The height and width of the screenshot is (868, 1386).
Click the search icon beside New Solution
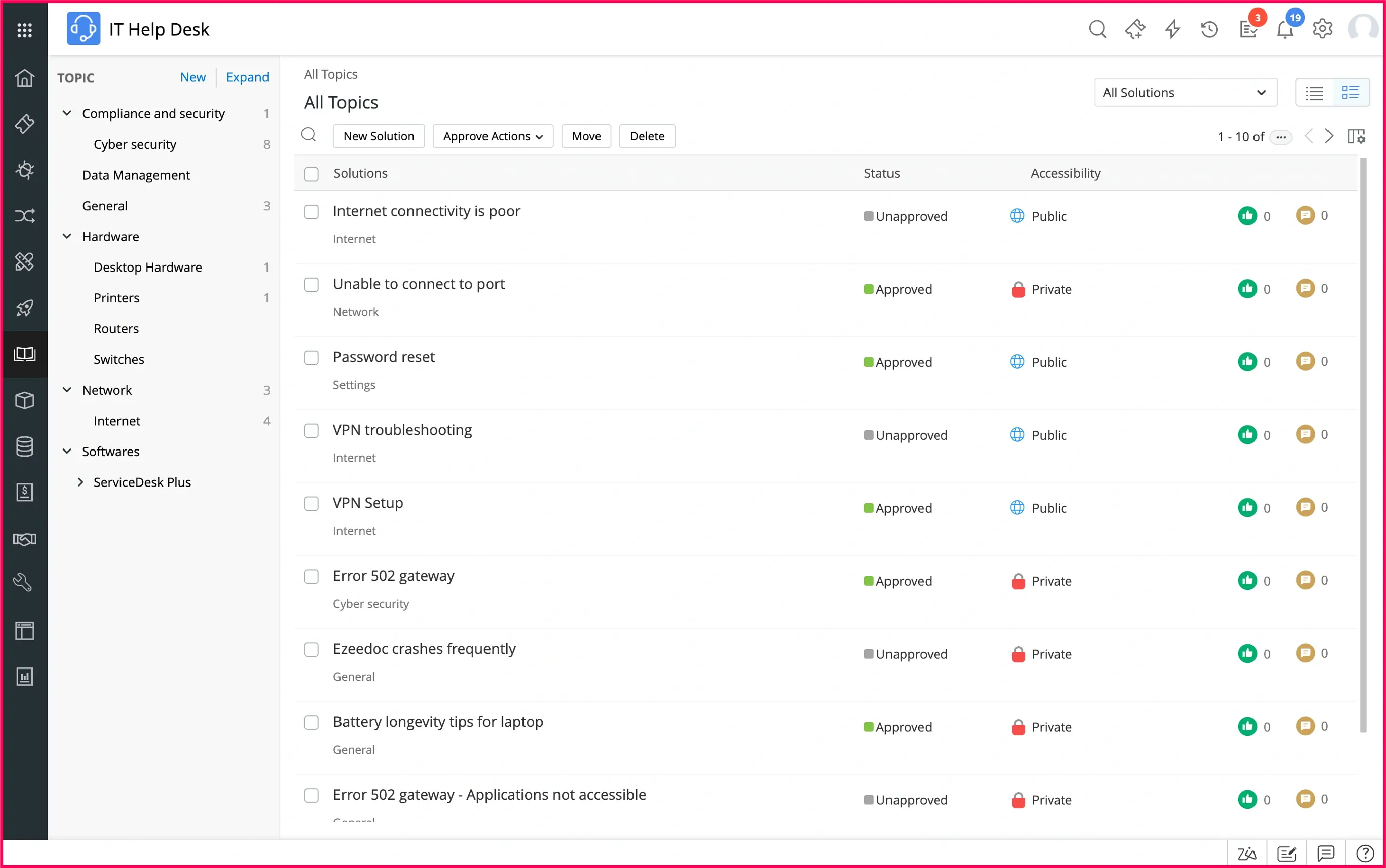pos(309,135)
